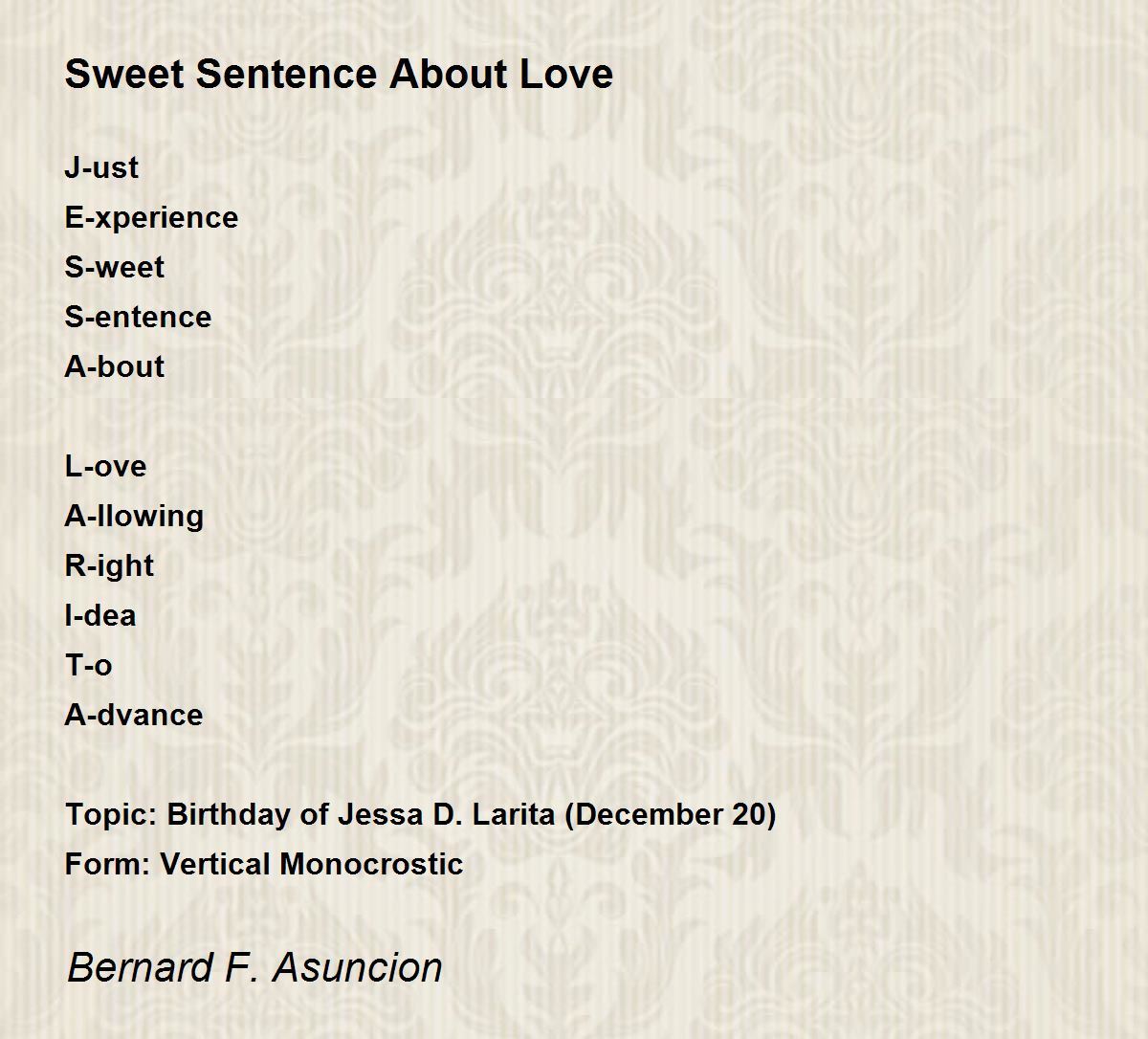Image resolution: width=1148 pixels, height=1039 pixels.
Task: Click the word Monocrostic
Action: (x=371, y=864)
